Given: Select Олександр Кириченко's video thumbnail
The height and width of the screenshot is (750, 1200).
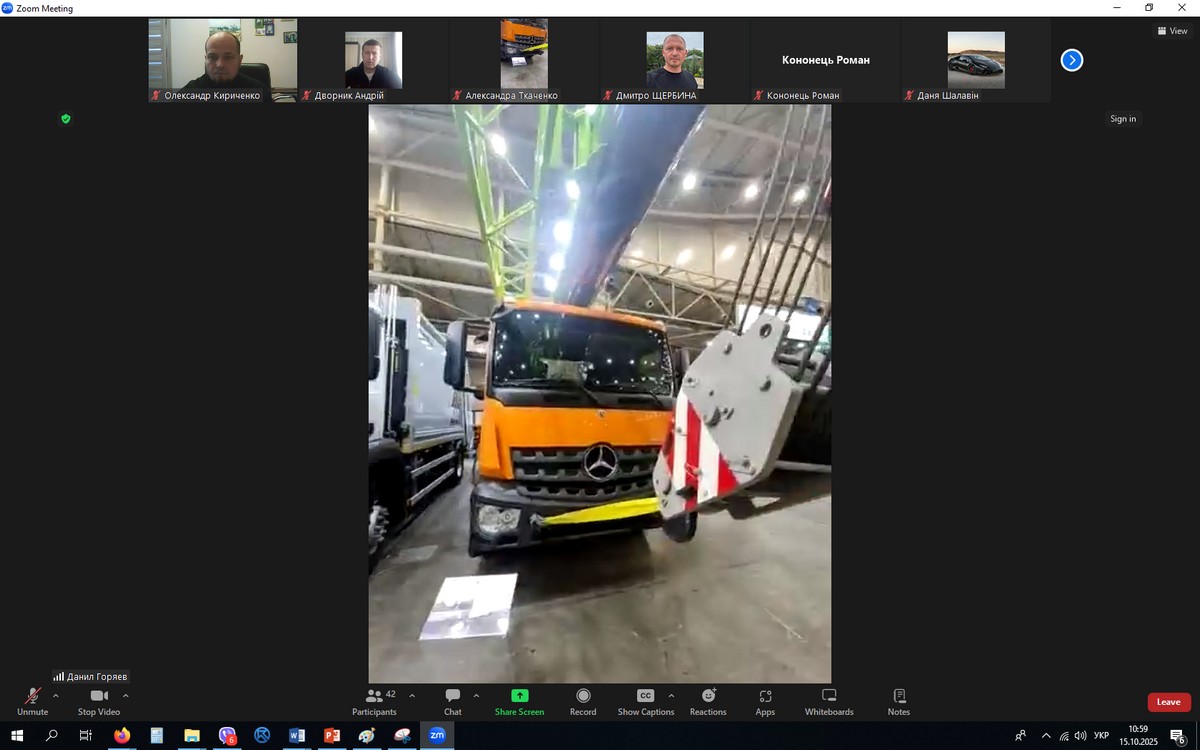Looking at the screenshot, I should [x=222, y=60].
